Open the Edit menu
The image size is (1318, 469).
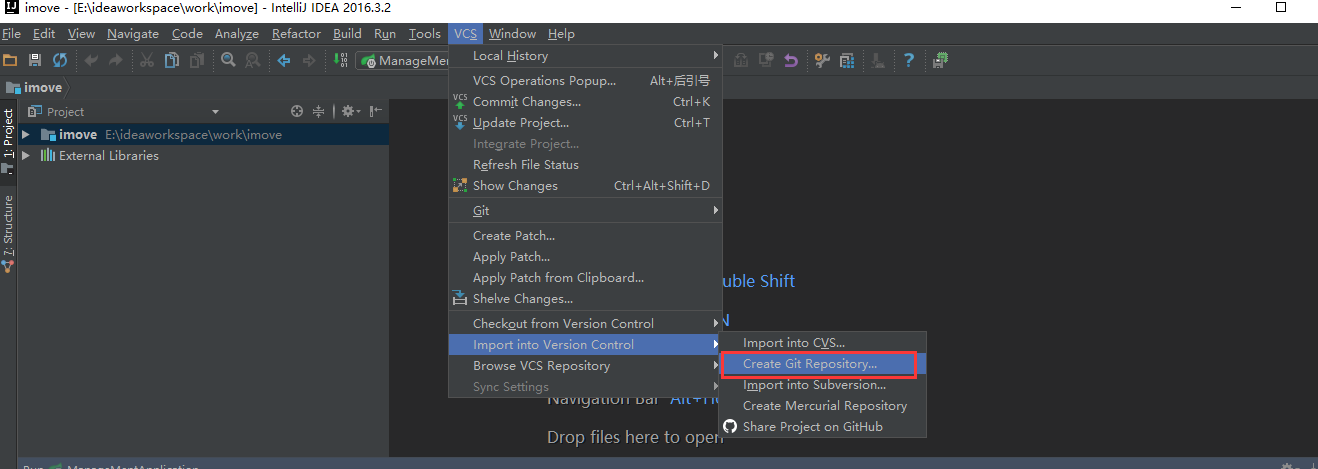[x=44, y=33]
